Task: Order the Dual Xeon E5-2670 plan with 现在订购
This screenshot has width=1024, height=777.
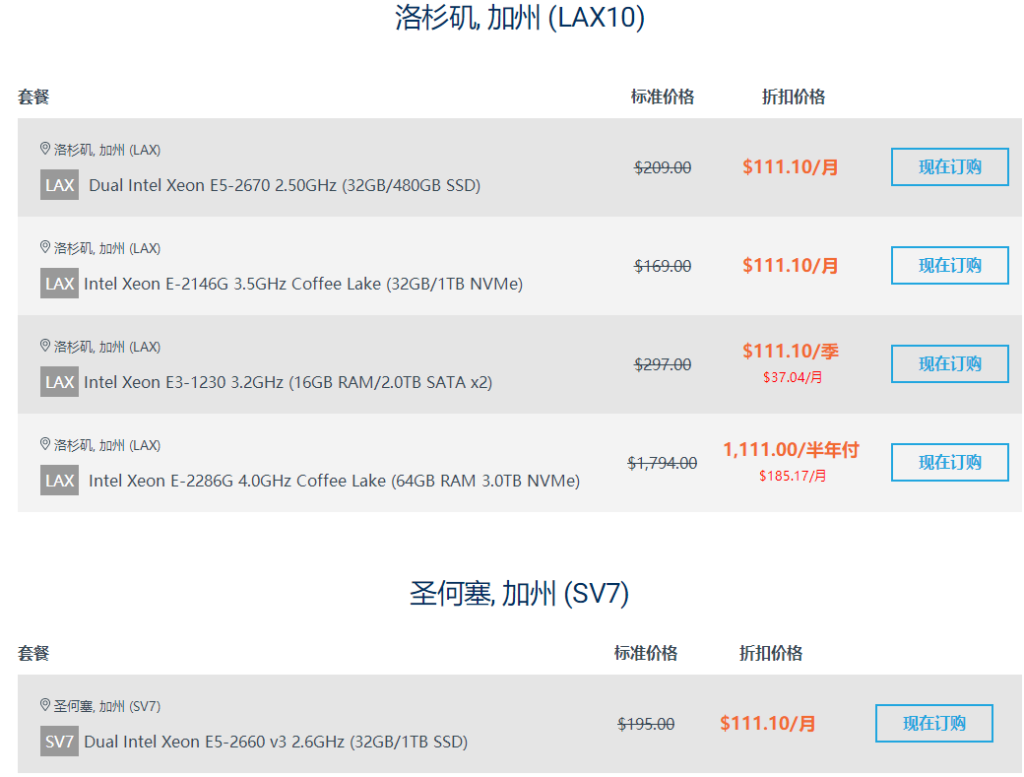Action: coord(949,167)
